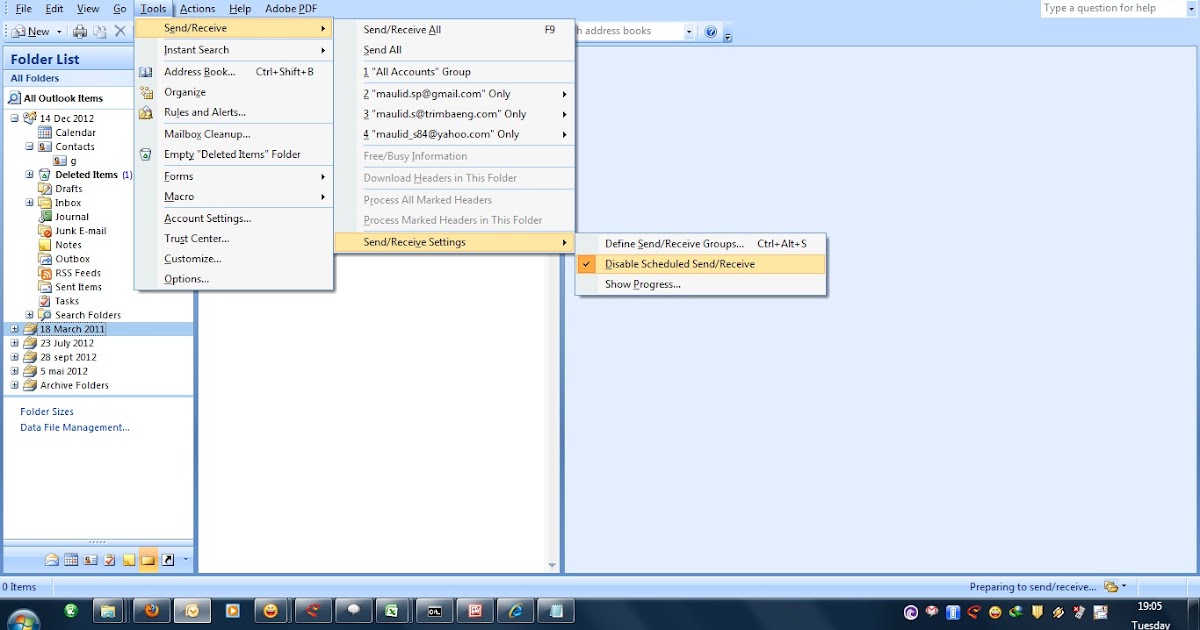Screen dimensions: 1200x630
Task: Open the Actions menu
Action: [x=198, y=9]
